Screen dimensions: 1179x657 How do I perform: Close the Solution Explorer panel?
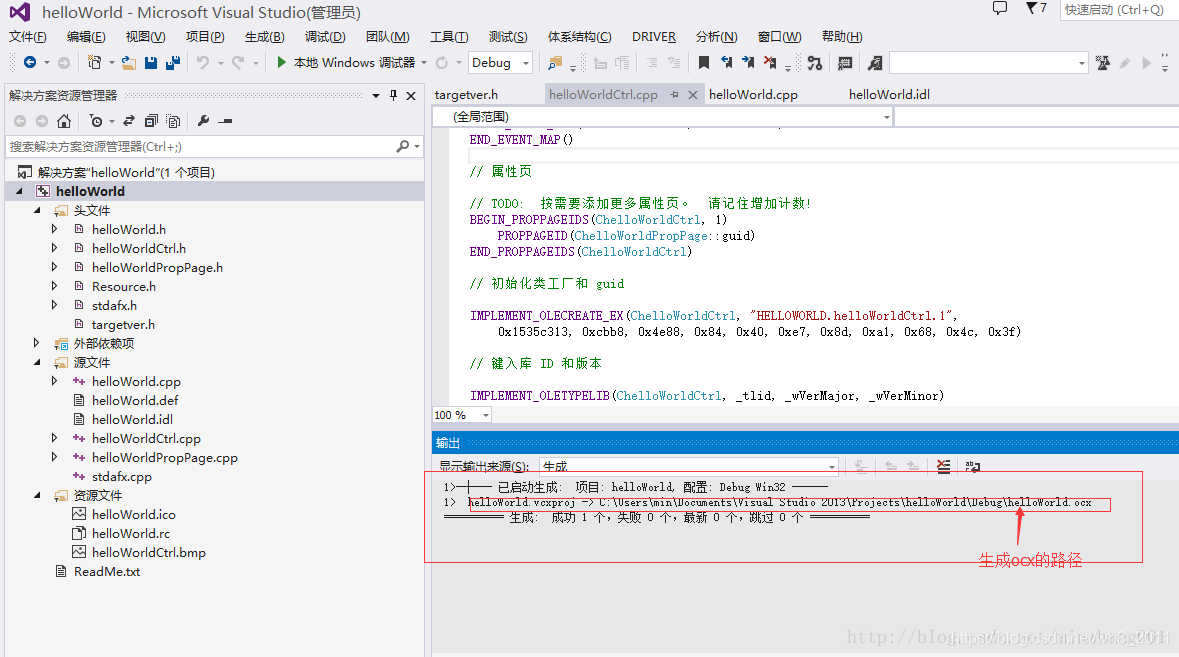click(x=411, y=95)
